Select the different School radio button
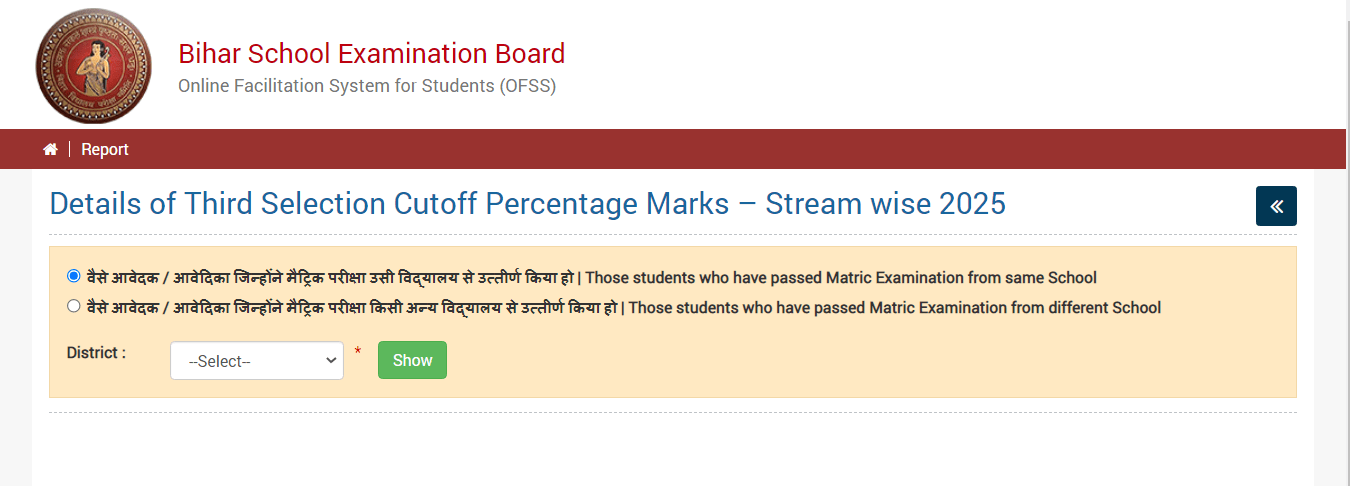This screenshot has width=1350, height=486. 74,306
